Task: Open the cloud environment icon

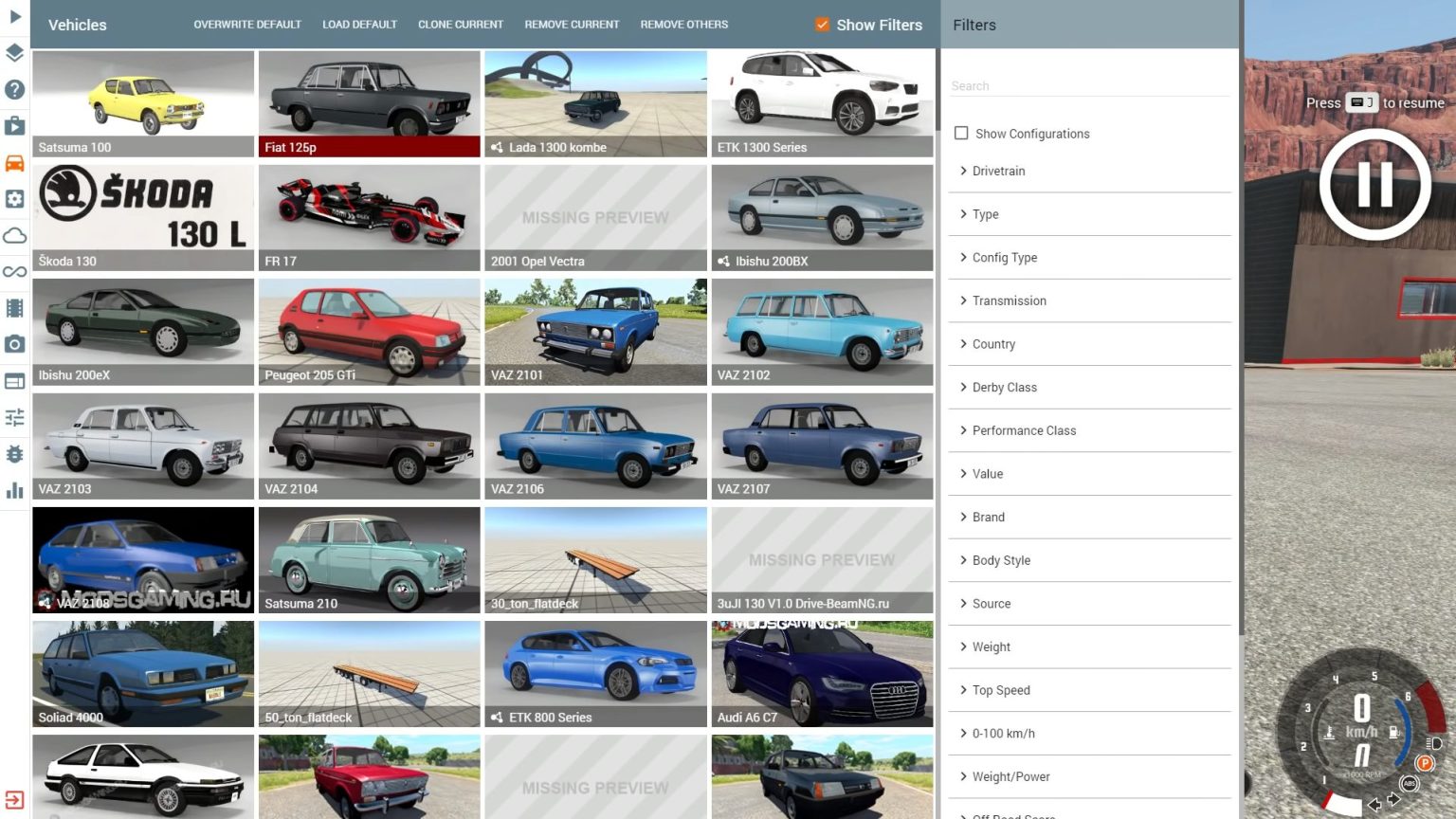Action: pos(15,235)
